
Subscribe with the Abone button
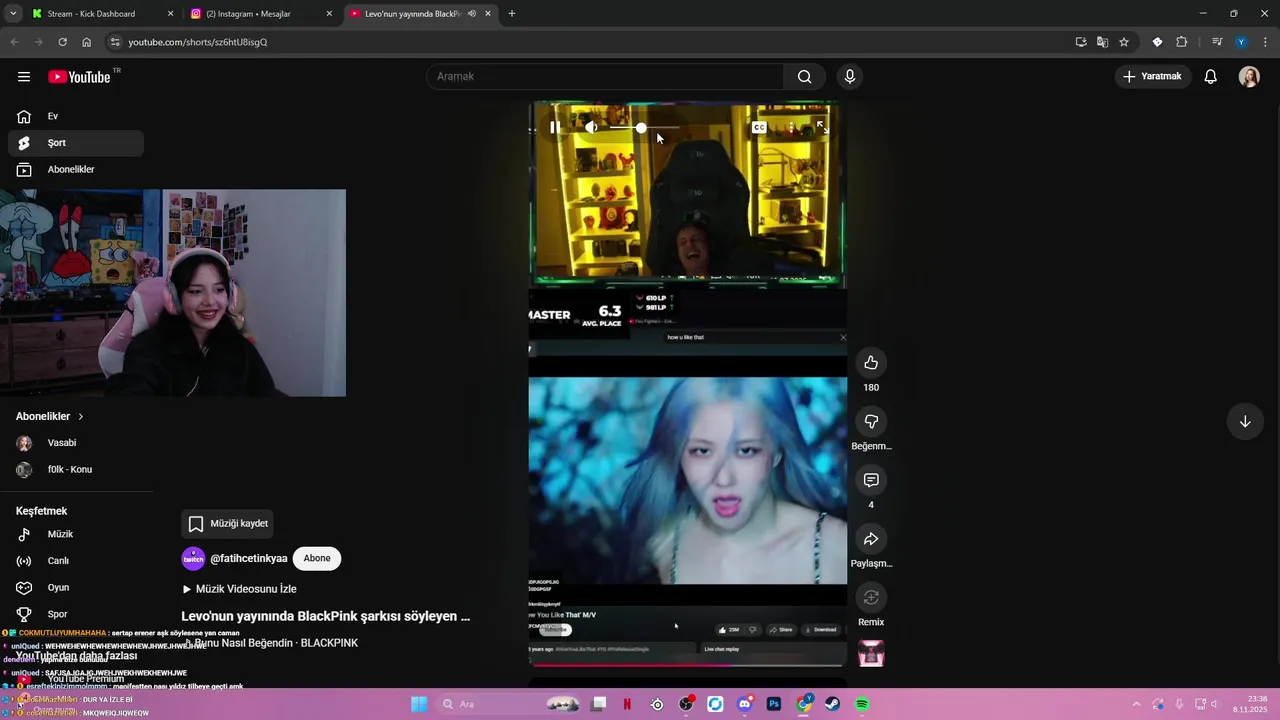click(317, 558)
